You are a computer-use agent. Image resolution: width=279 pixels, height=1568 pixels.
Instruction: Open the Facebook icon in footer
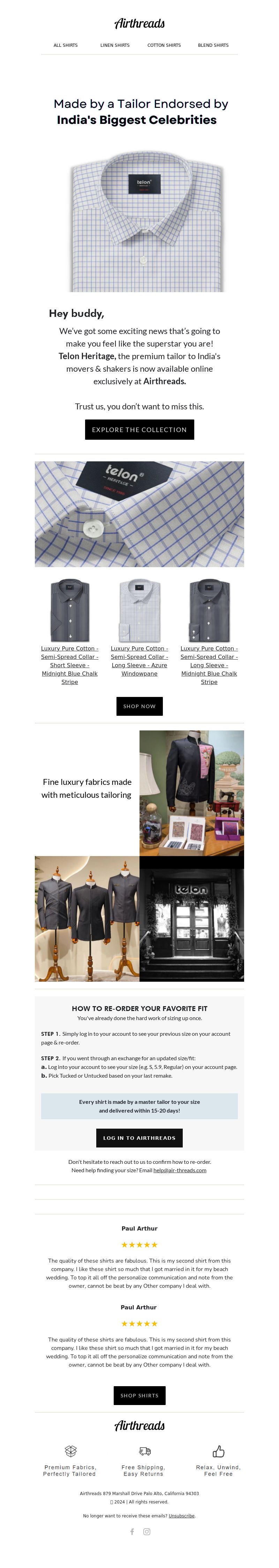pos(132,1531)
